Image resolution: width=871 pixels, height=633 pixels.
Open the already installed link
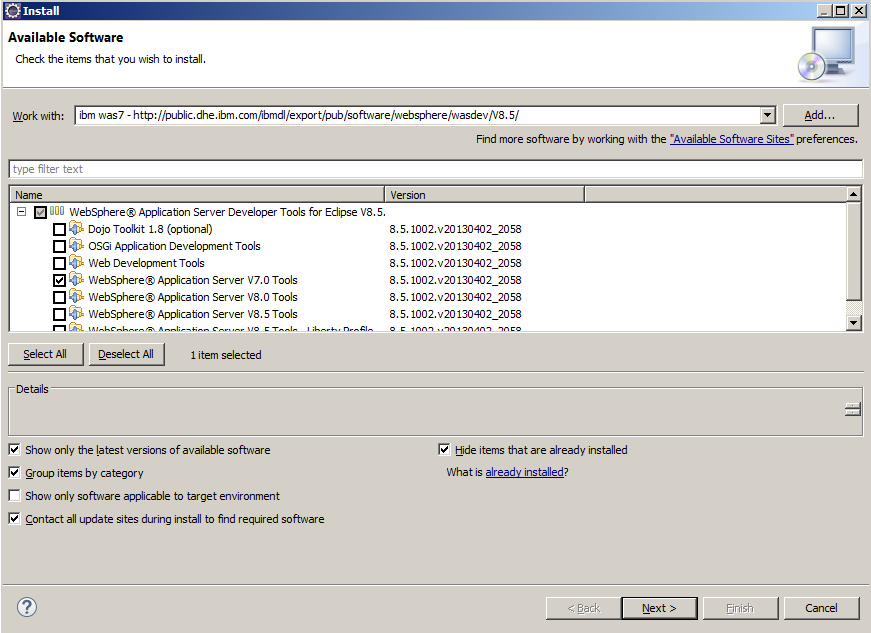(x=524, y=472)
